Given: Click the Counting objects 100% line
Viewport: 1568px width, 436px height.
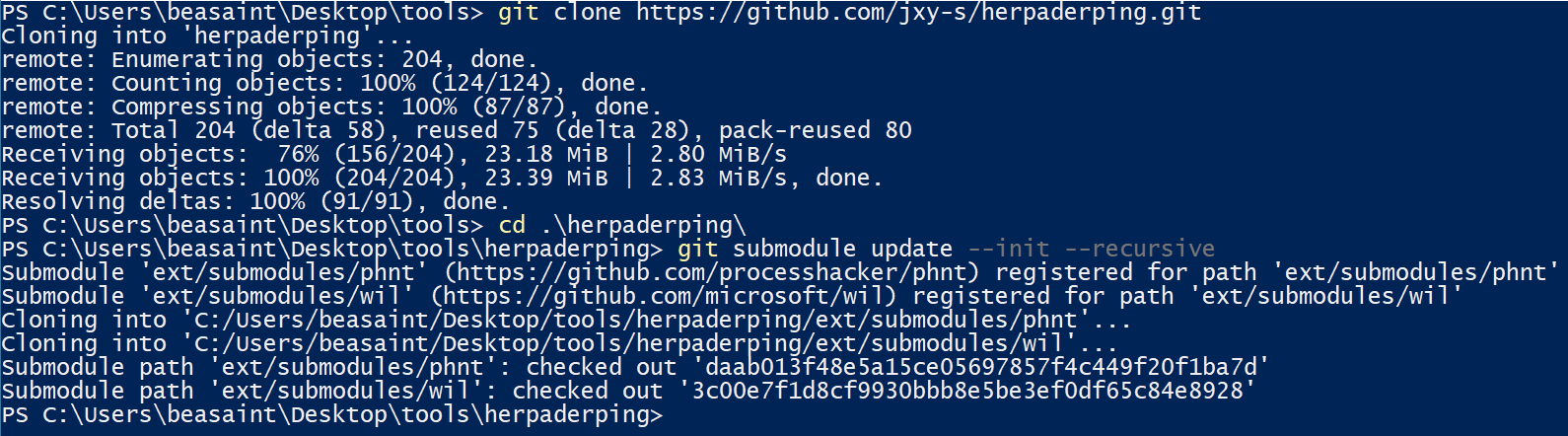Looking at the screenshot, I should [x=324, y=83].
